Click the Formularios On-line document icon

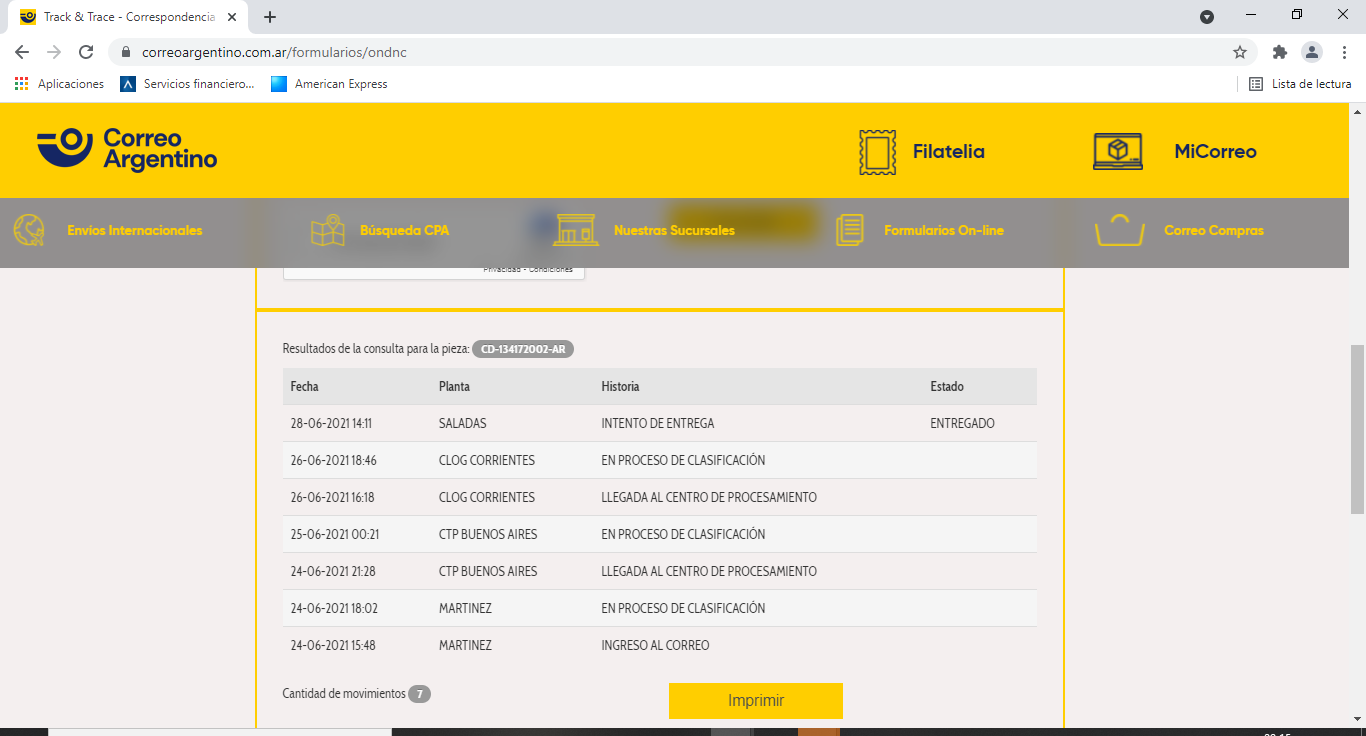[x=849, y=230]
